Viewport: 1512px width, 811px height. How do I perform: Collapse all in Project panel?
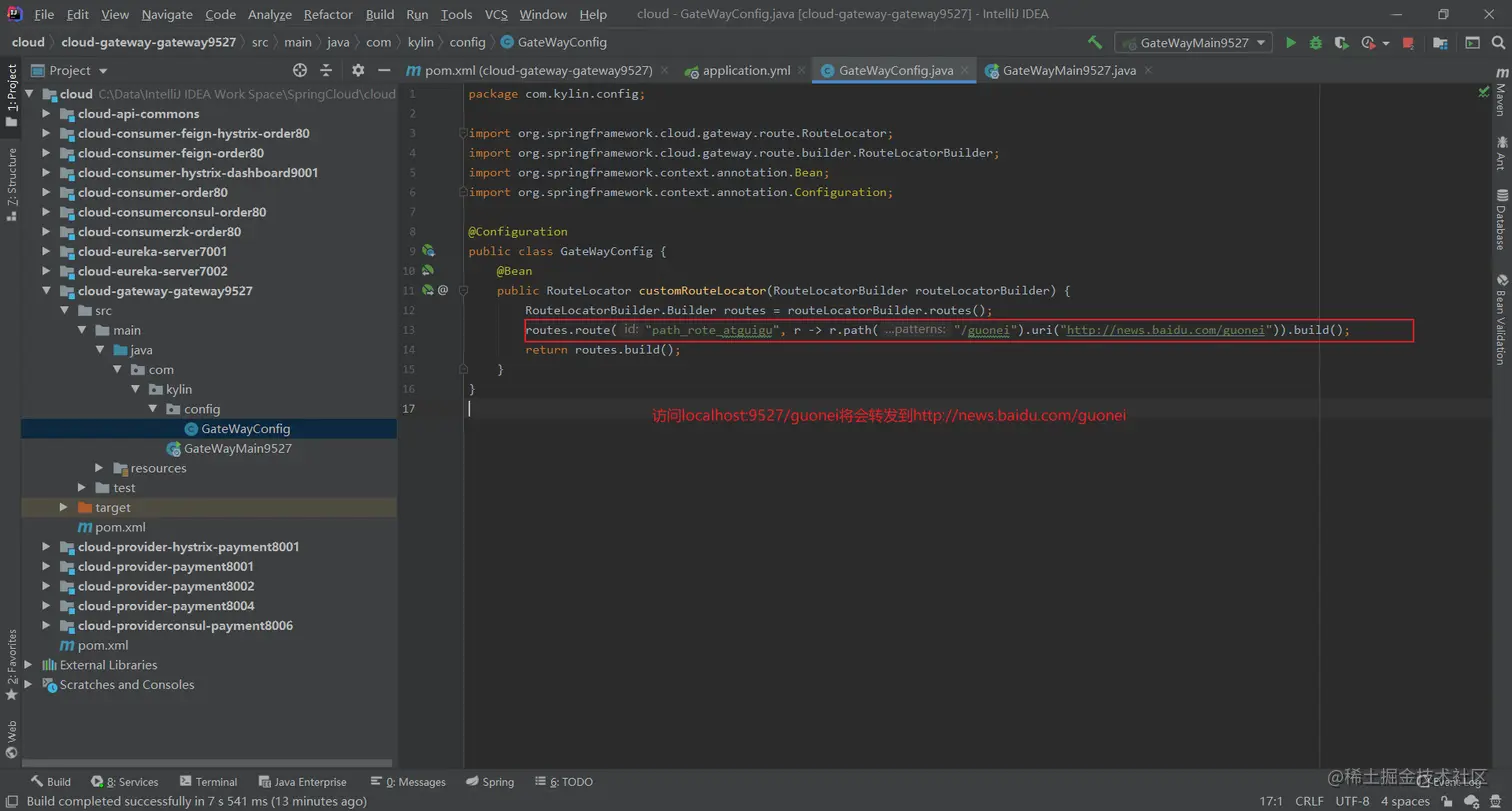[326, 70]
